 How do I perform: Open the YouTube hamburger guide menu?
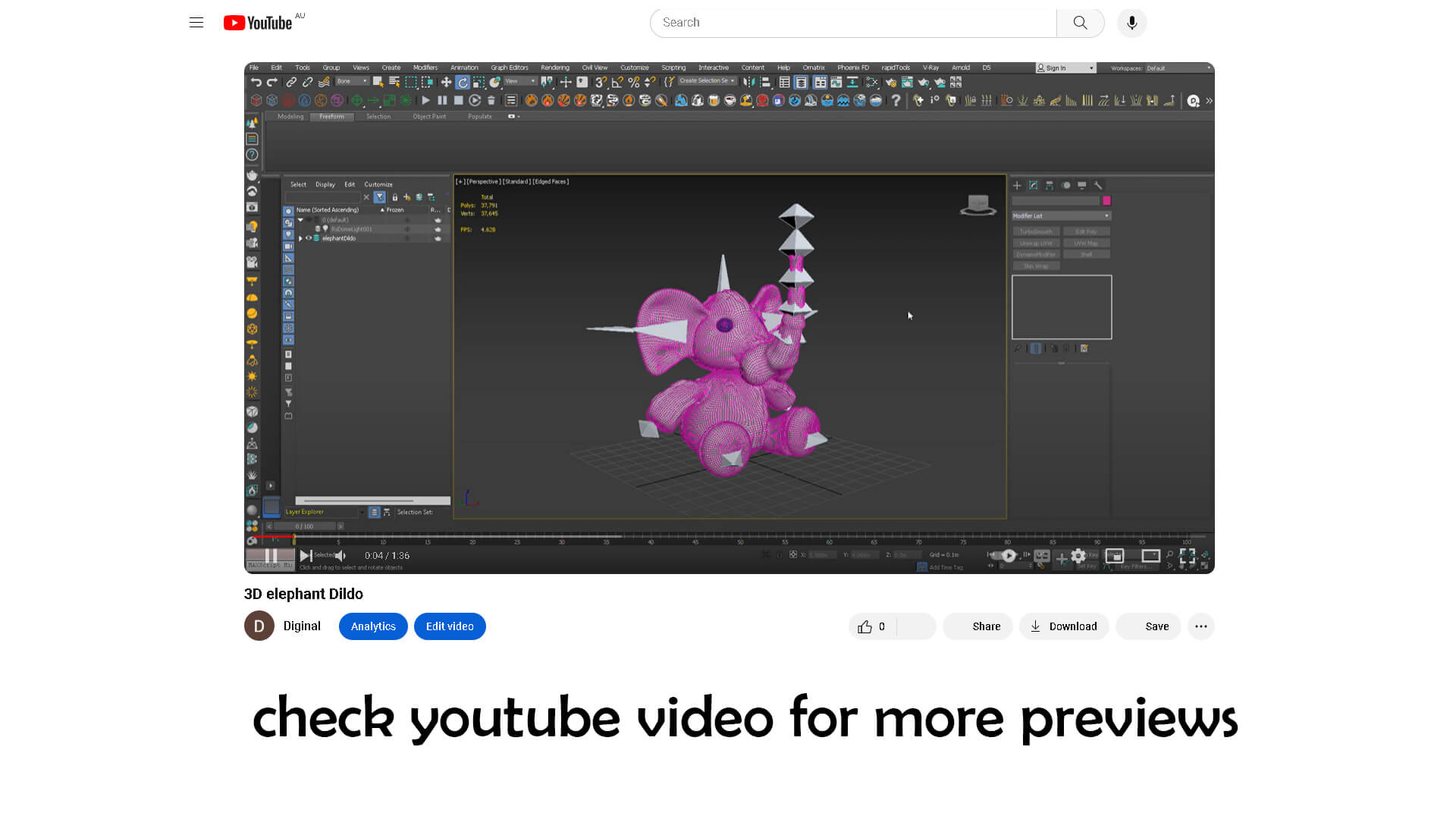click(196, 23)
